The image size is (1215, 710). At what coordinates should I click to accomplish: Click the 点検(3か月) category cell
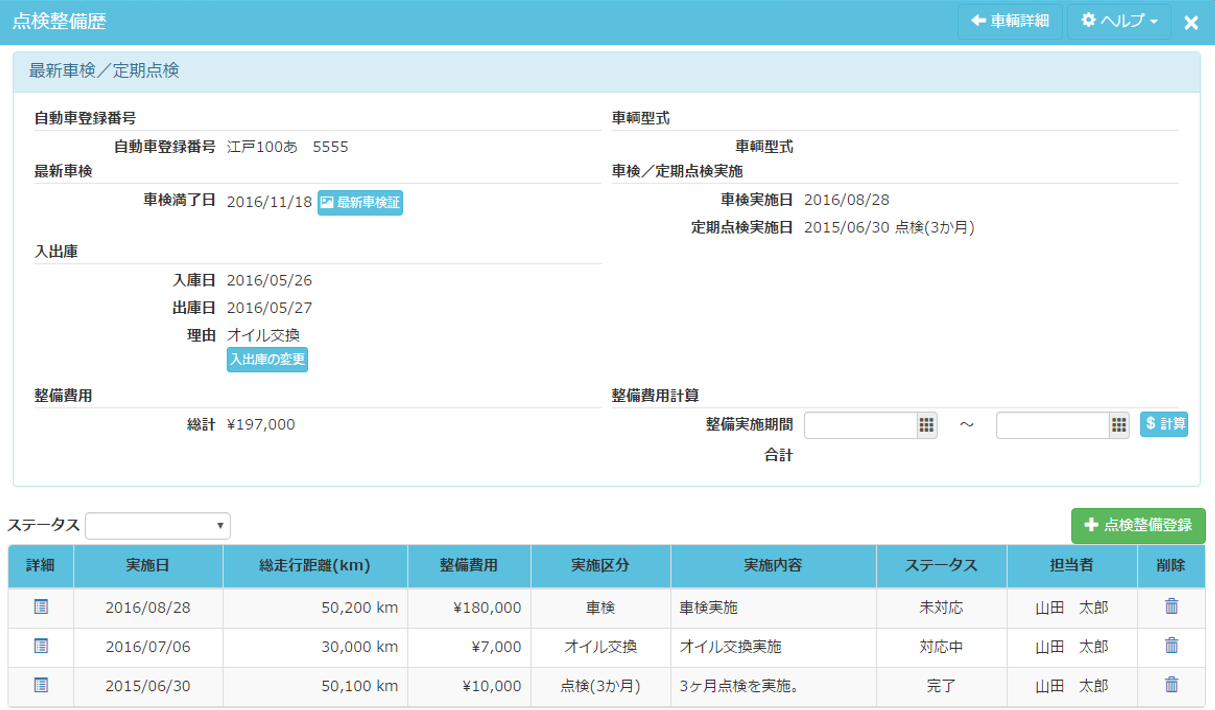[x=601, y=686]
